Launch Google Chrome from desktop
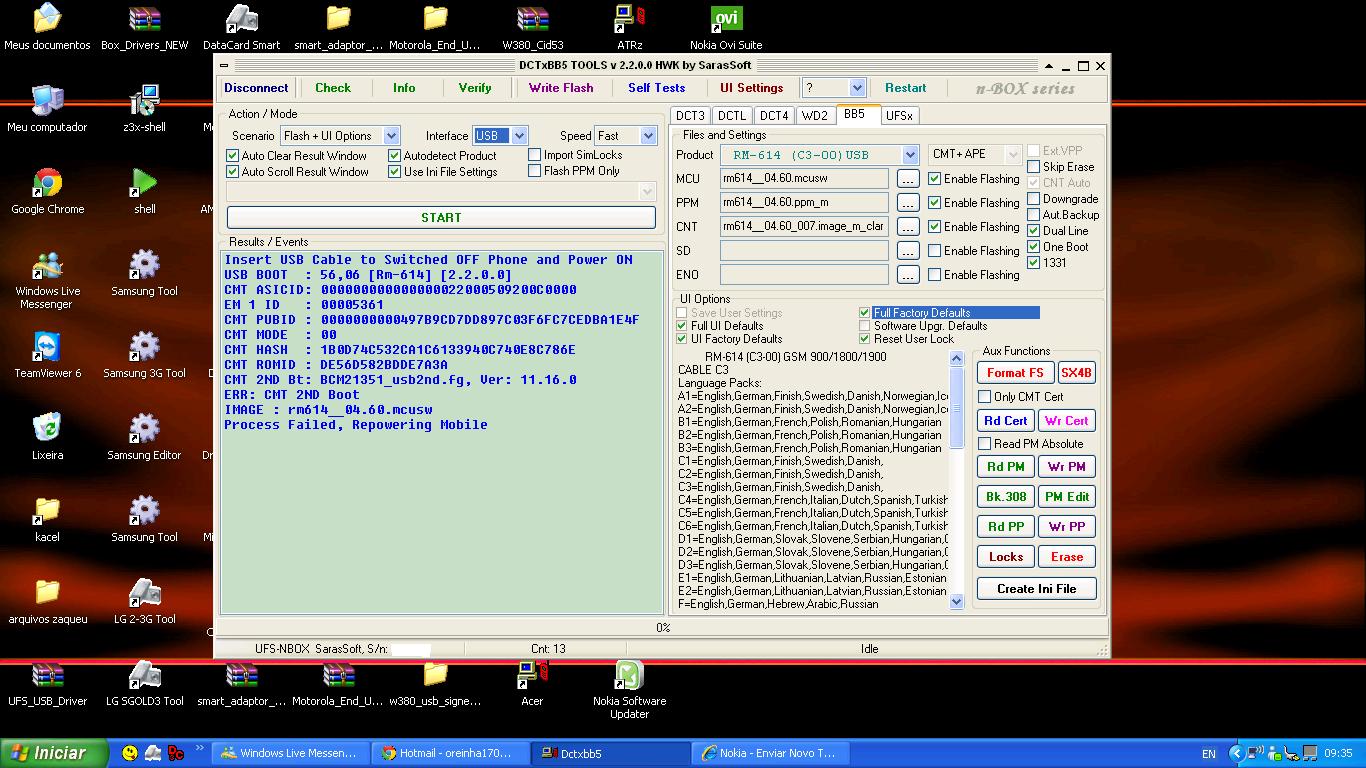Viewport: 1366px width, 768px height. click(x=47, y=191)
